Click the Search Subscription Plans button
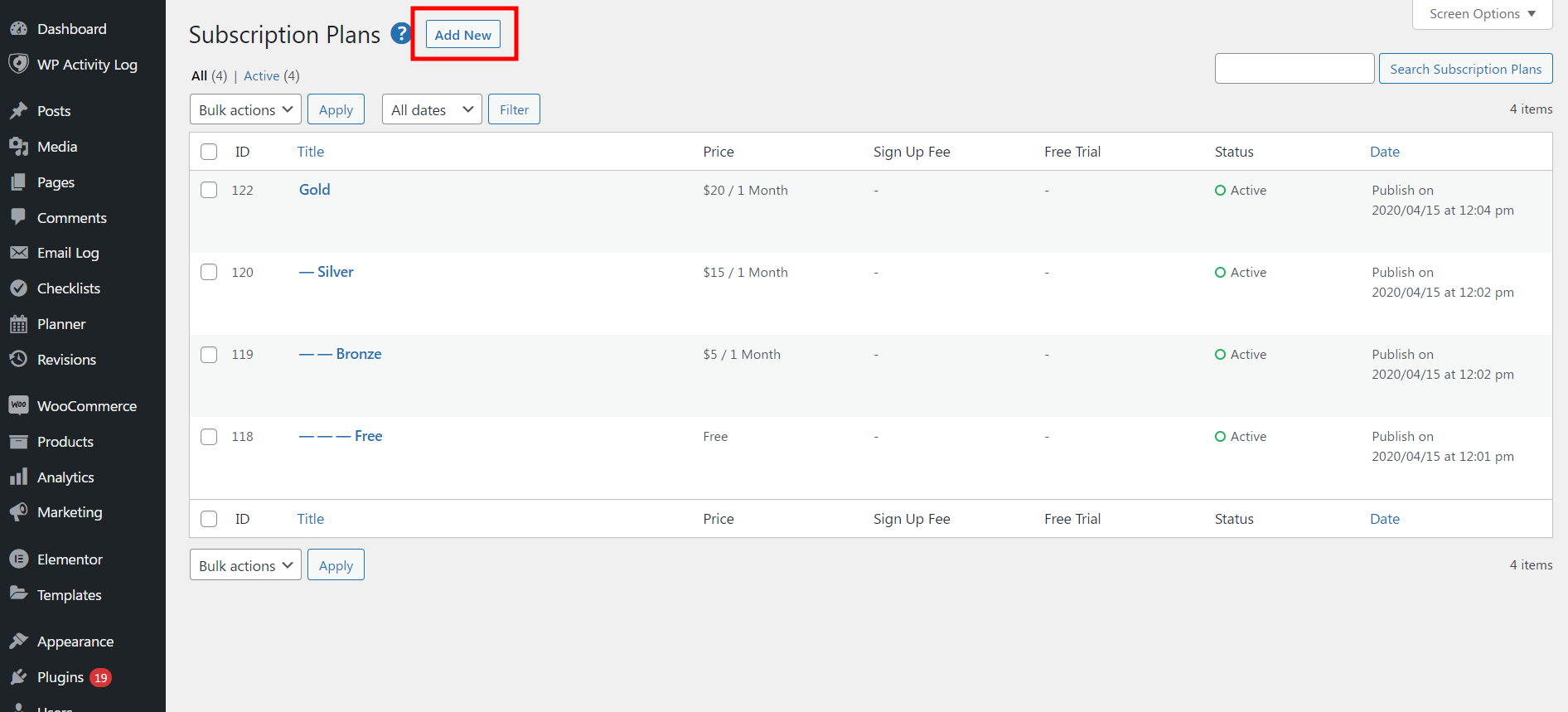This screenshot has width=1568, height=712. click(1465, 69)
